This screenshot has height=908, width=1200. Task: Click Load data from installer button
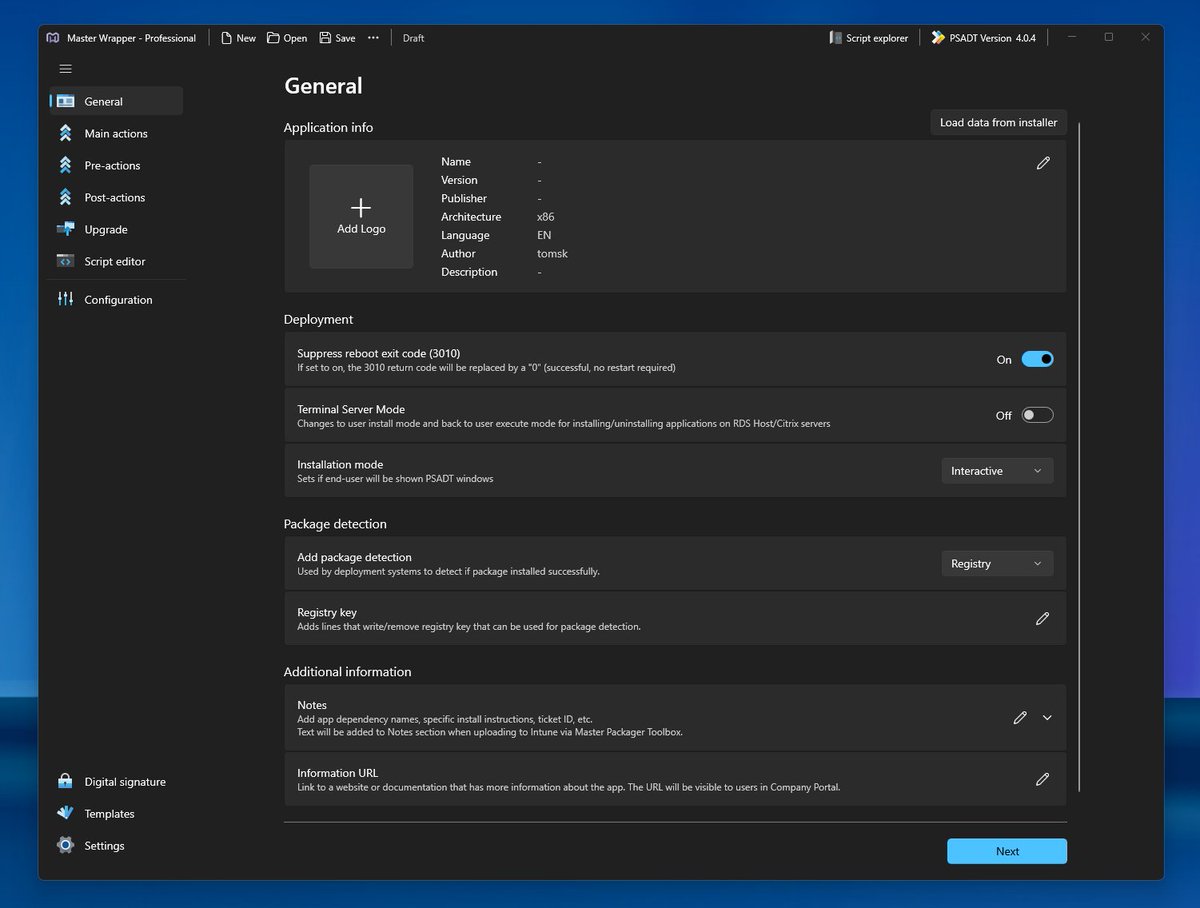998,122
